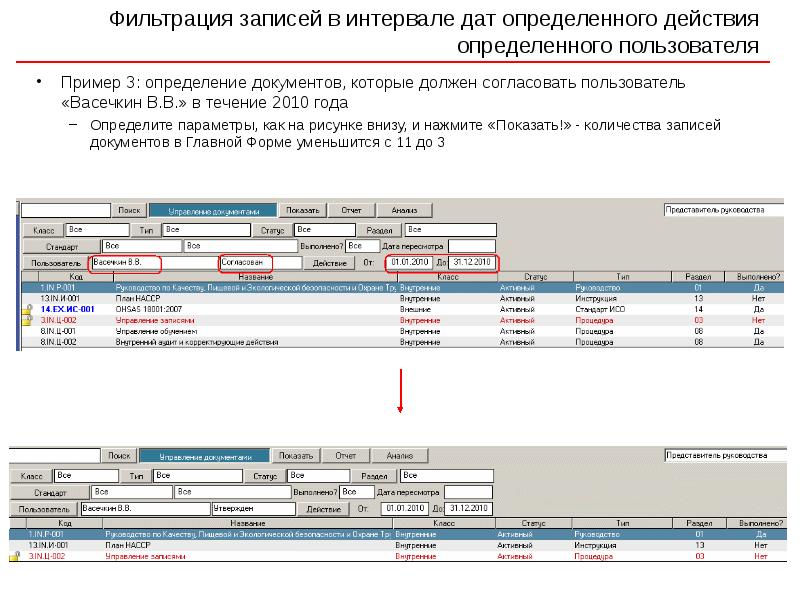The width and height of the screenshot is (800, 600).
Task: Adjust the До date field showing 31.12.2010
Action: 470,262
